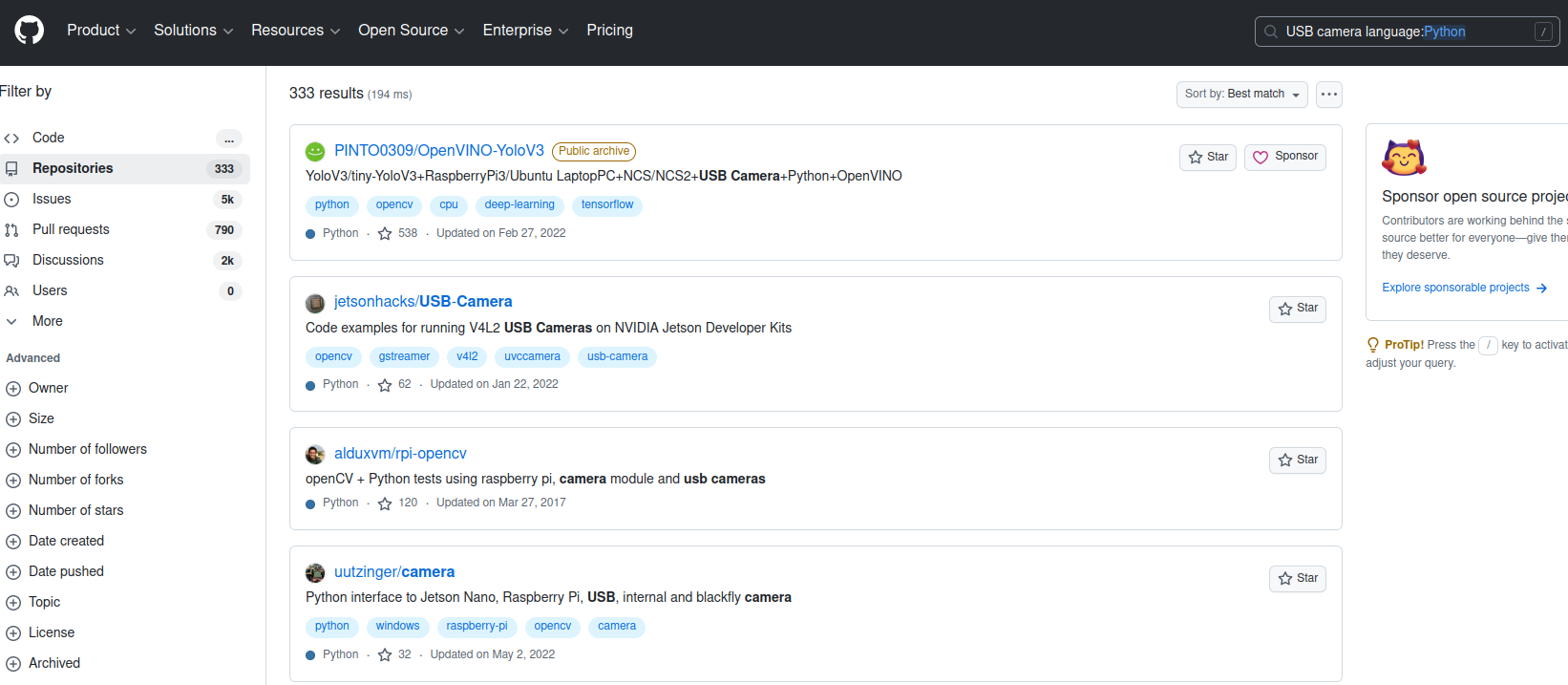Screen dimensions: 1568x685
Task: Select the Issues filter
Action: click(x=124, y=199)
